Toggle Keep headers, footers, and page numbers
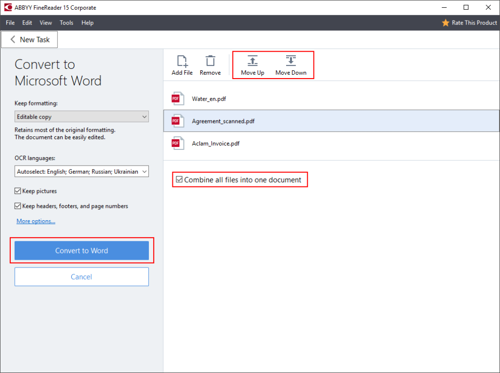The image size is (500, 373). click(18, 206)
